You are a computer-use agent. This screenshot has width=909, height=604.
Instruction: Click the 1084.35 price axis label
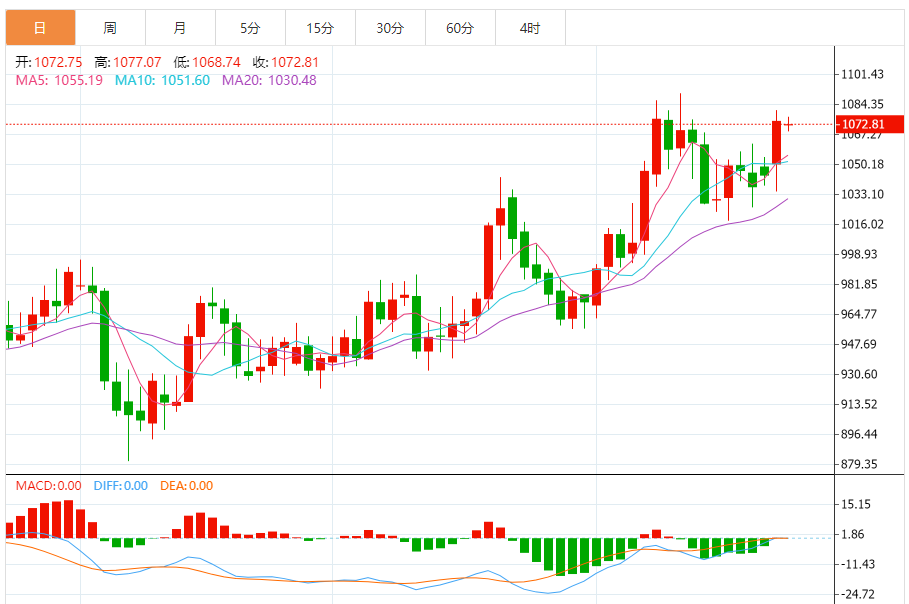[x=863, y=104]
